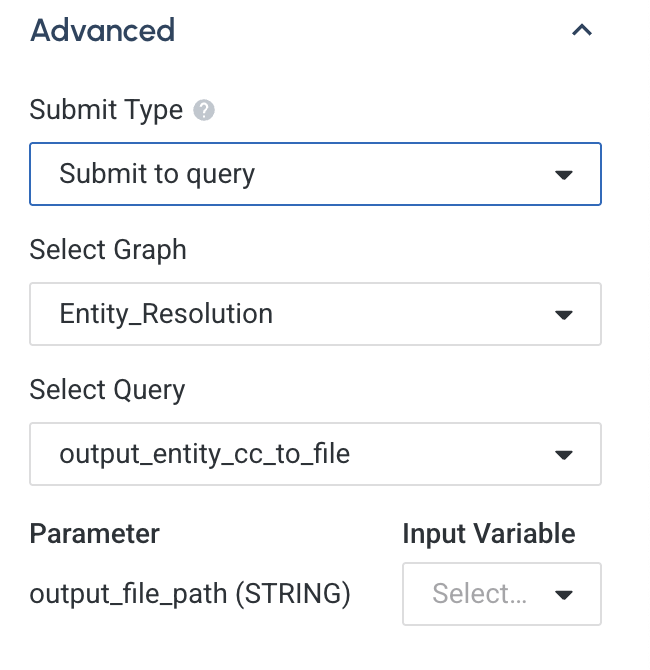
Task: Click the Advanced section heading
Action: click(x=103, y=30)
